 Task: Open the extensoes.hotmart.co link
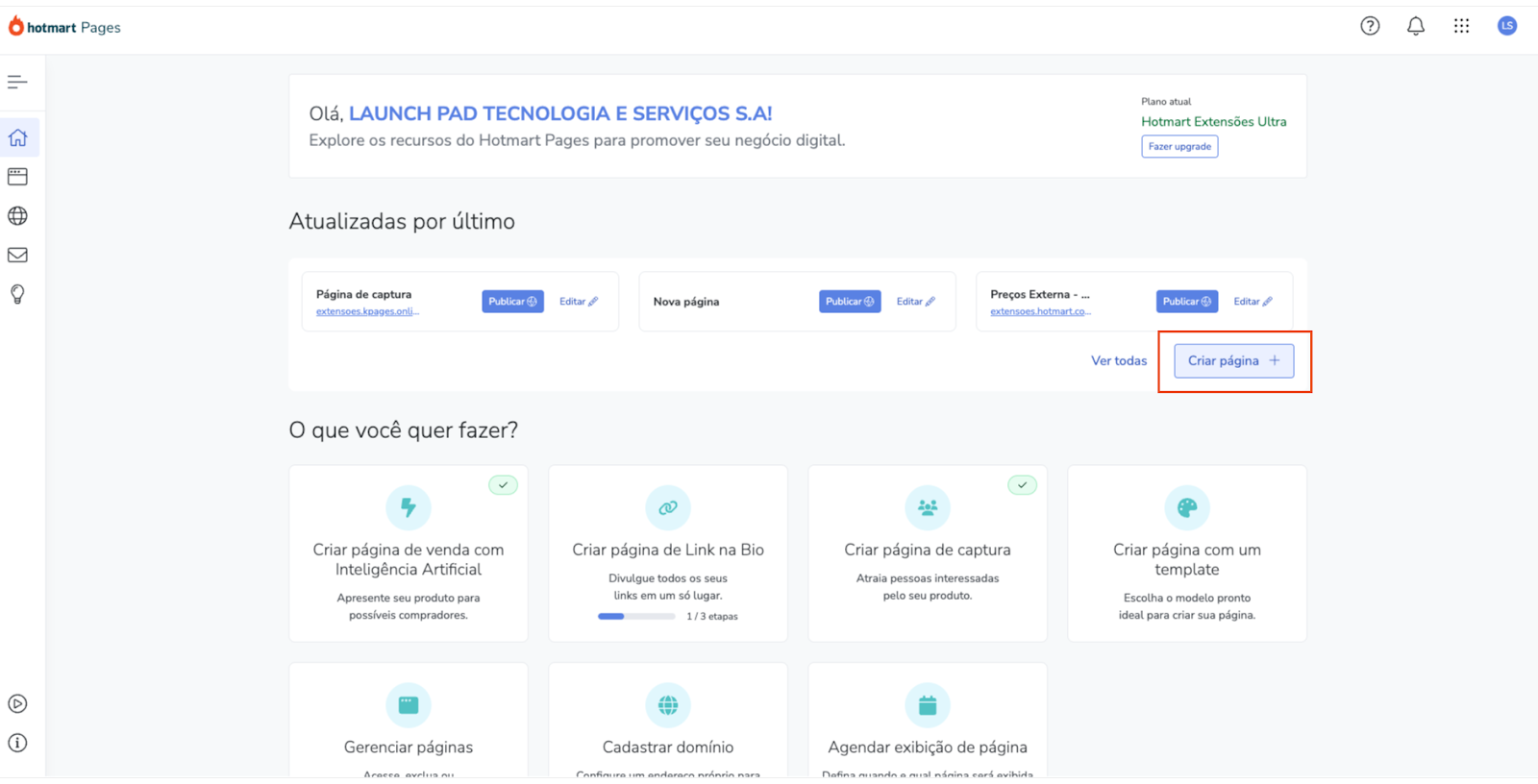[x=1041, y=311]
